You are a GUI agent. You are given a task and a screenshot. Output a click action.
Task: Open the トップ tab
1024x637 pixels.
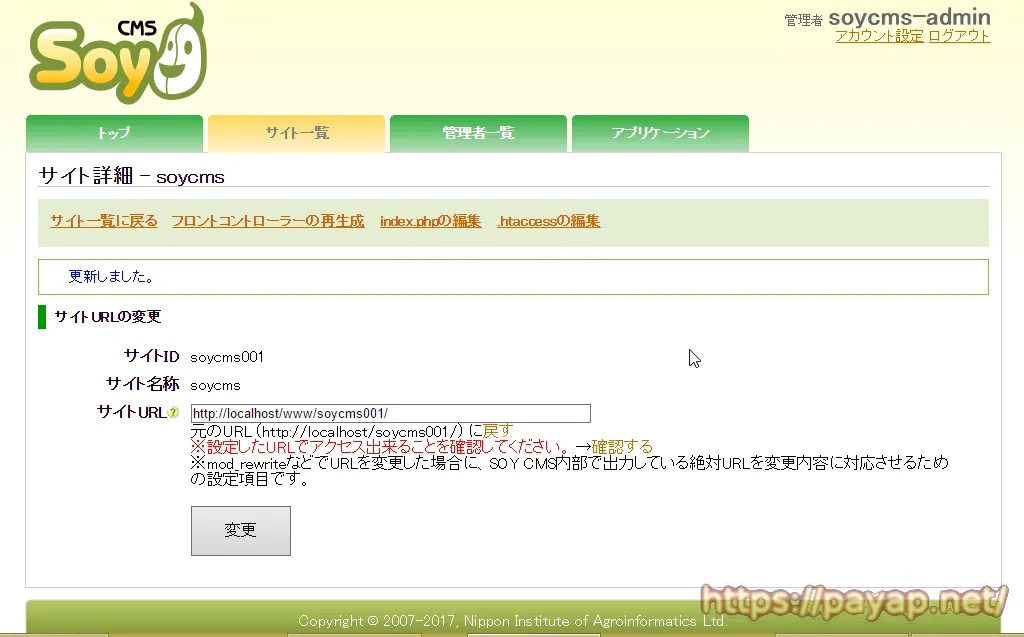coord(114,133)
